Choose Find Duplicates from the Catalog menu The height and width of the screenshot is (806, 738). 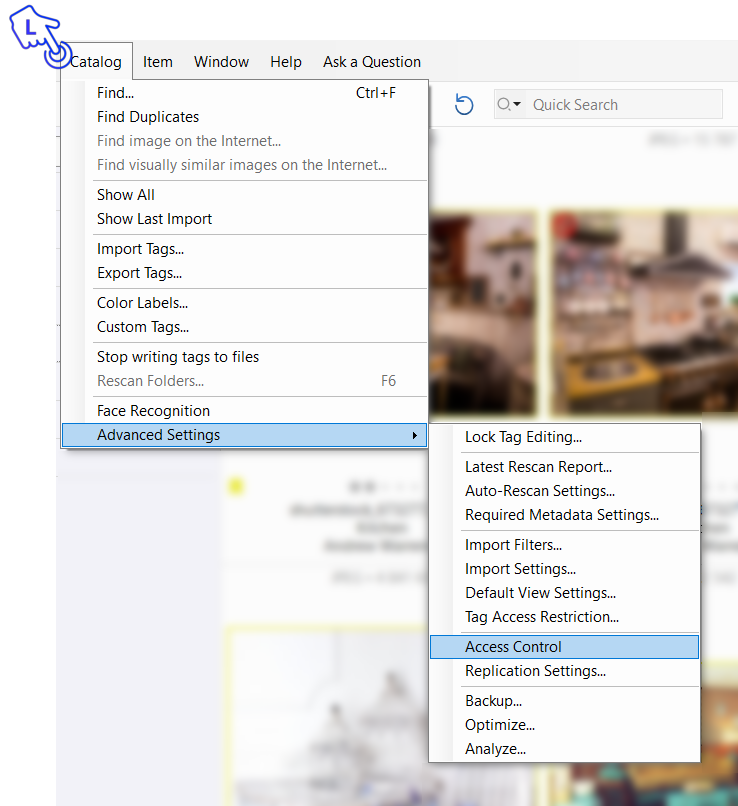[148, 117]
